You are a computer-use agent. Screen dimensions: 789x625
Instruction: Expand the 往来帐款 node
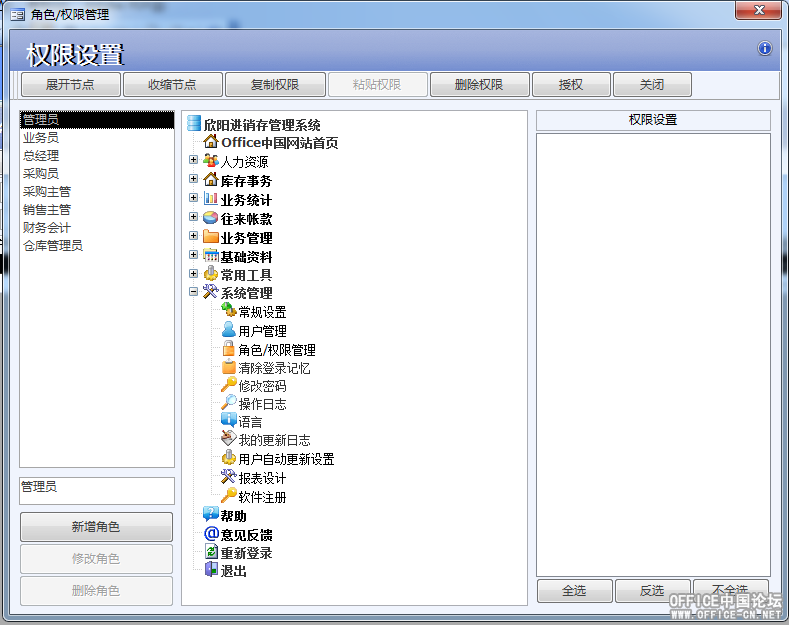click(193, 217)
